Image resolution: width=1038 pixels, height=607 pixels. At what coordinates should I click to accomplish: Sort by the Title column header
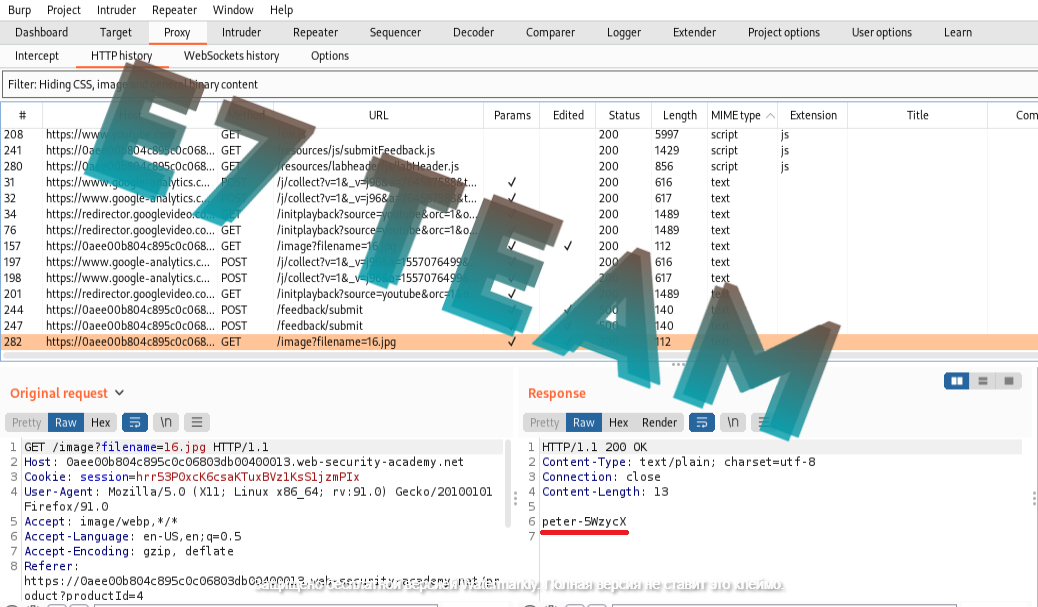coord(917,115)
